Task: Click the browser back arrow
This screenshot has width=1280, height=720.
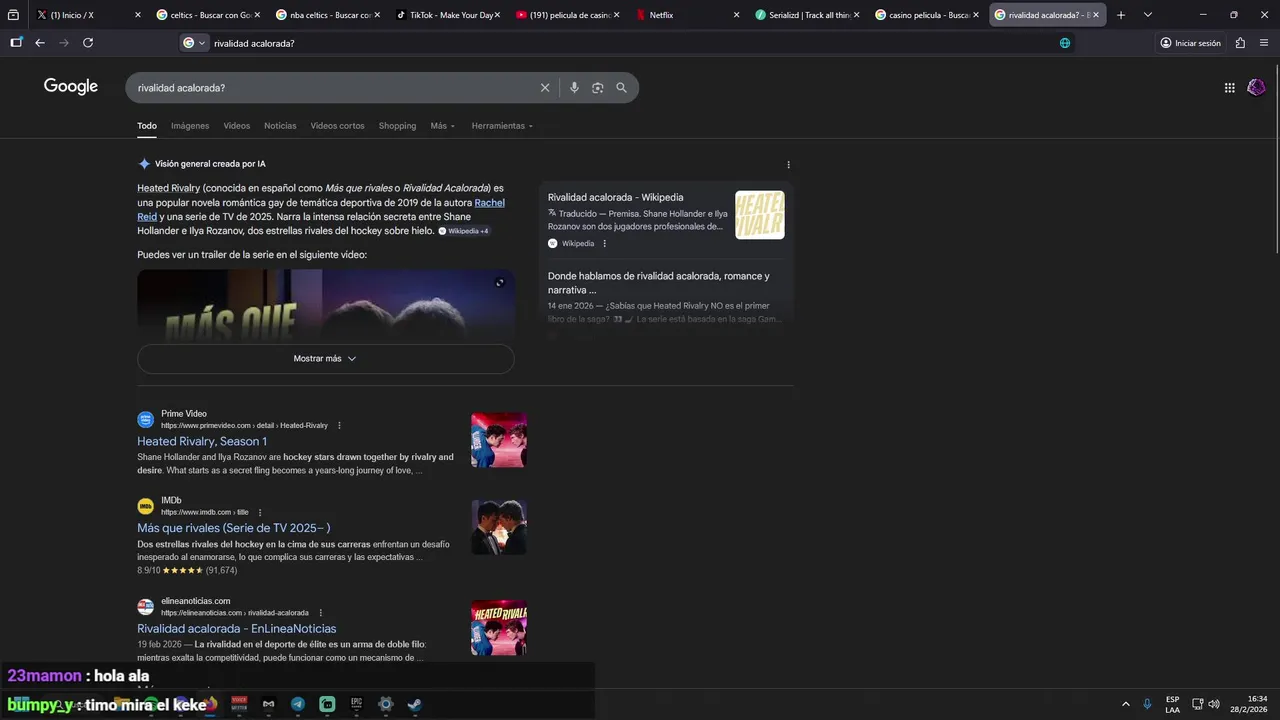Action: 40,43
